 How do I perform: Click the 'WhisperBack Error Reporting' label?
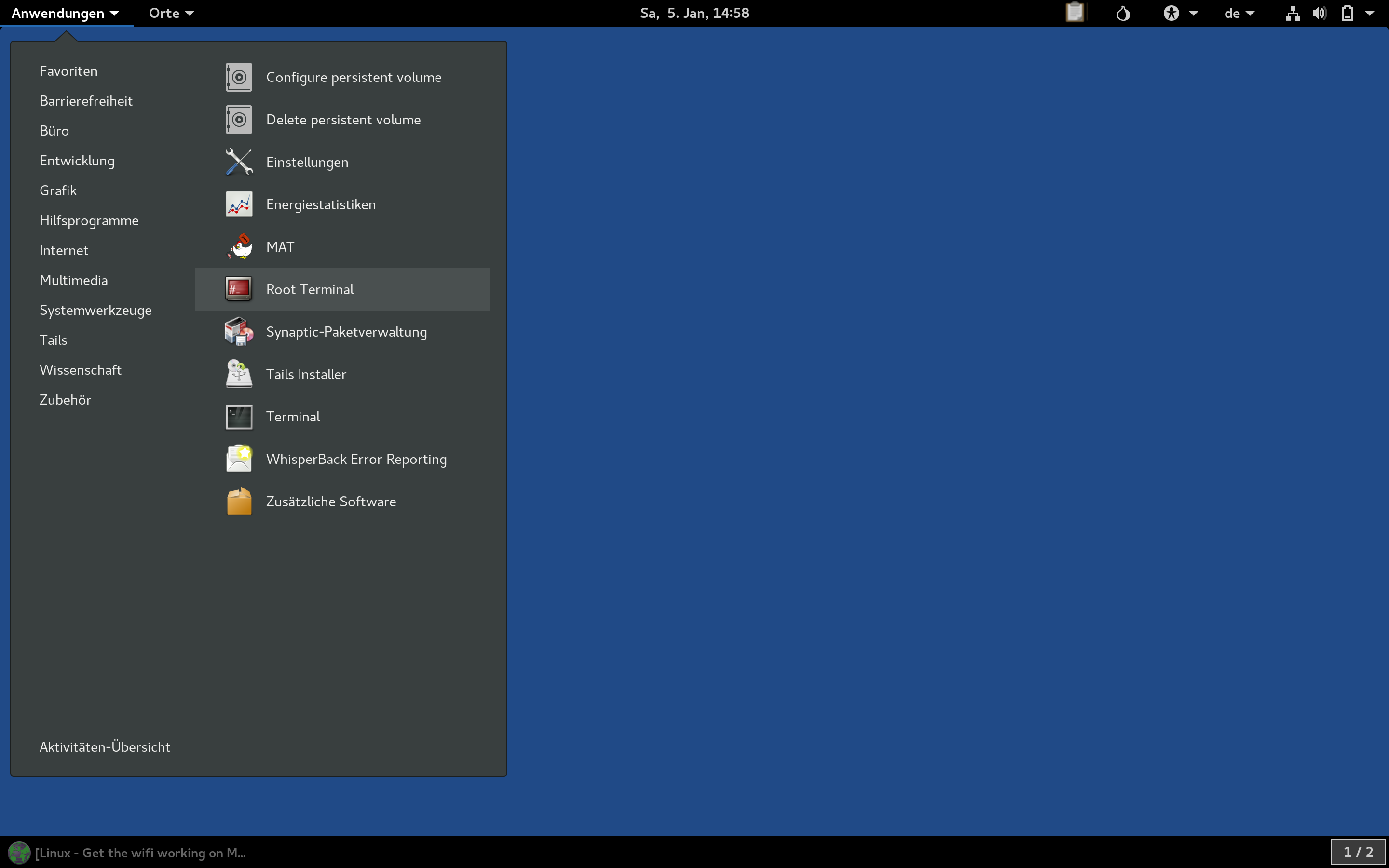pyautogui.click(x=356, y=459)
